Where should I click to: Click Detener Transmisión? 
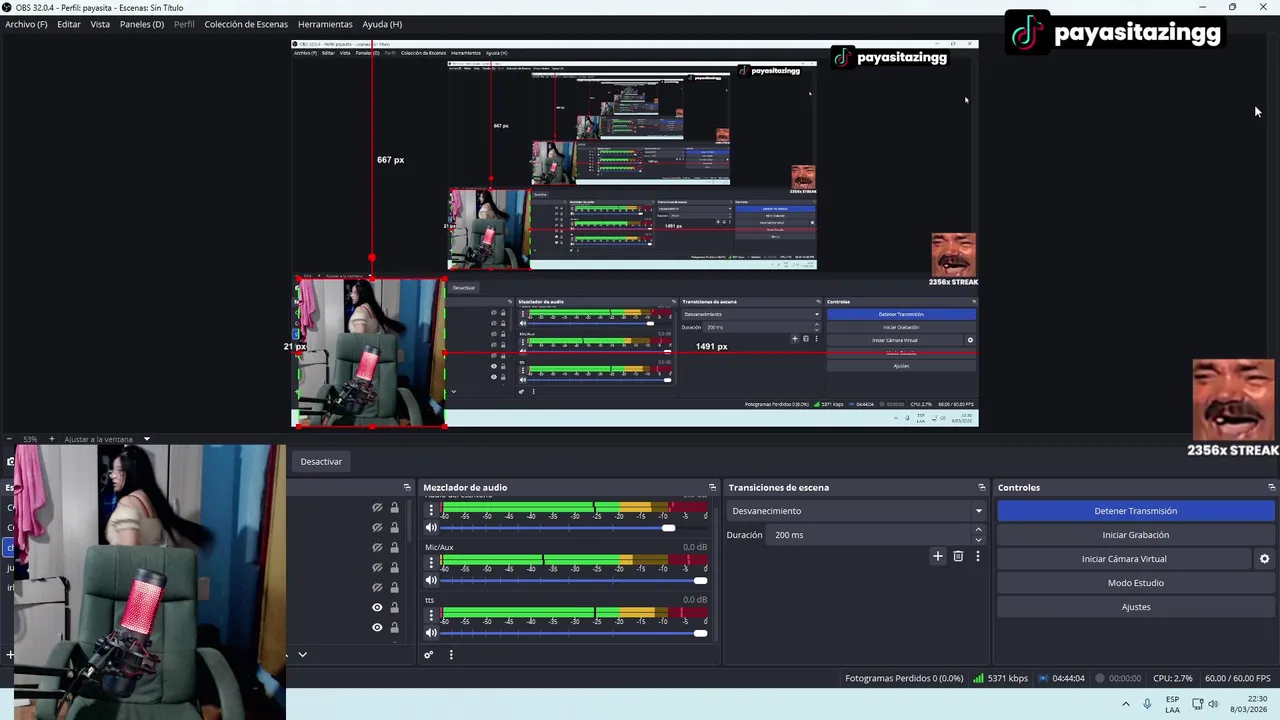tap(1135, 511)
